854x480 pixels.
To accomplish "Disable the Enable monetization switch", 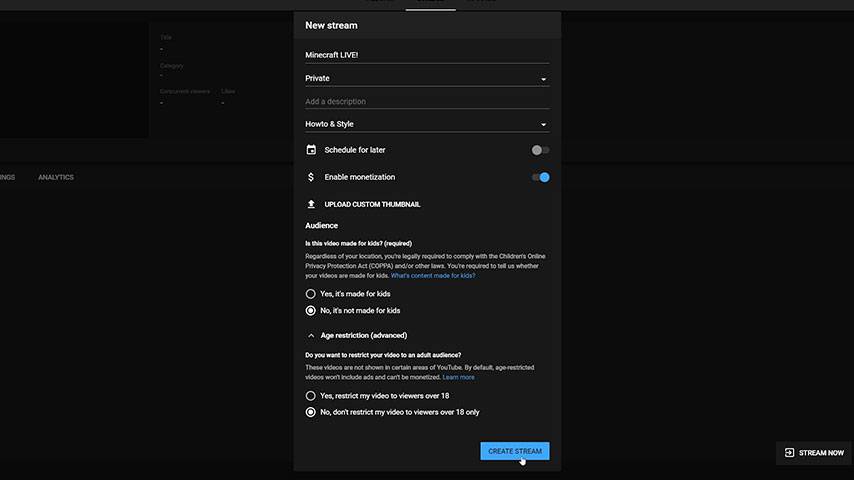I will [540, 177].
